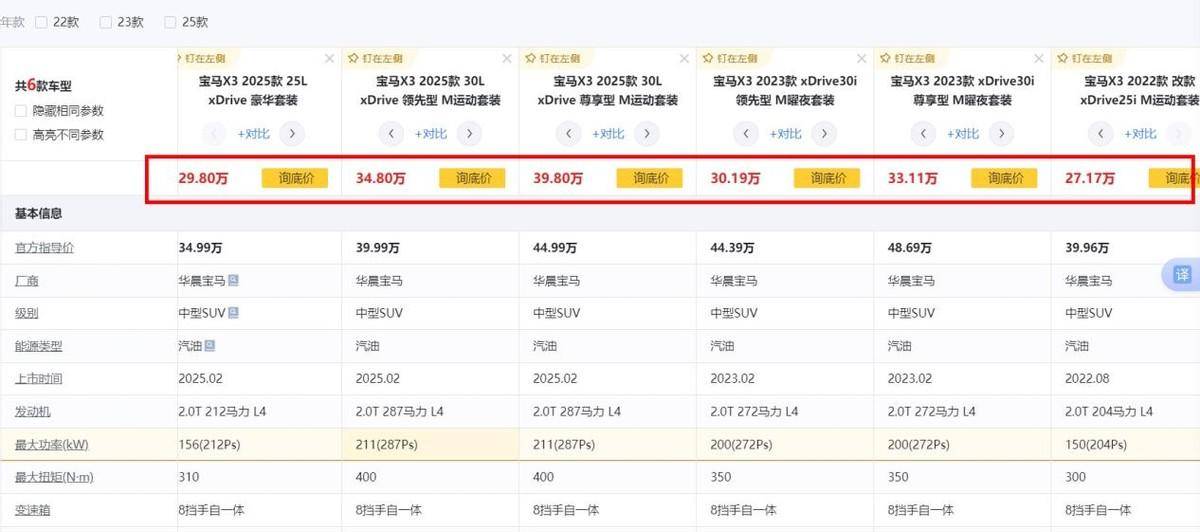Open the 上市时间 parameter link
Screen dimensions: 1200x532
[x=38, y=379]
